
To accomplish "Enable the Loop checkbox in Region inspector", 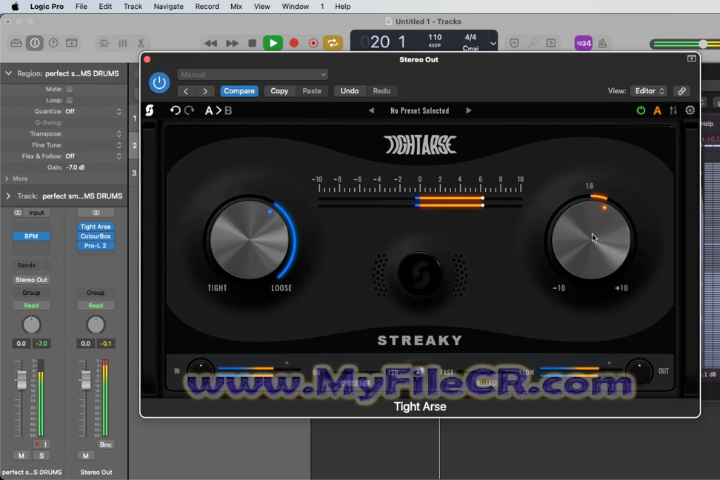I will (69, 101).
